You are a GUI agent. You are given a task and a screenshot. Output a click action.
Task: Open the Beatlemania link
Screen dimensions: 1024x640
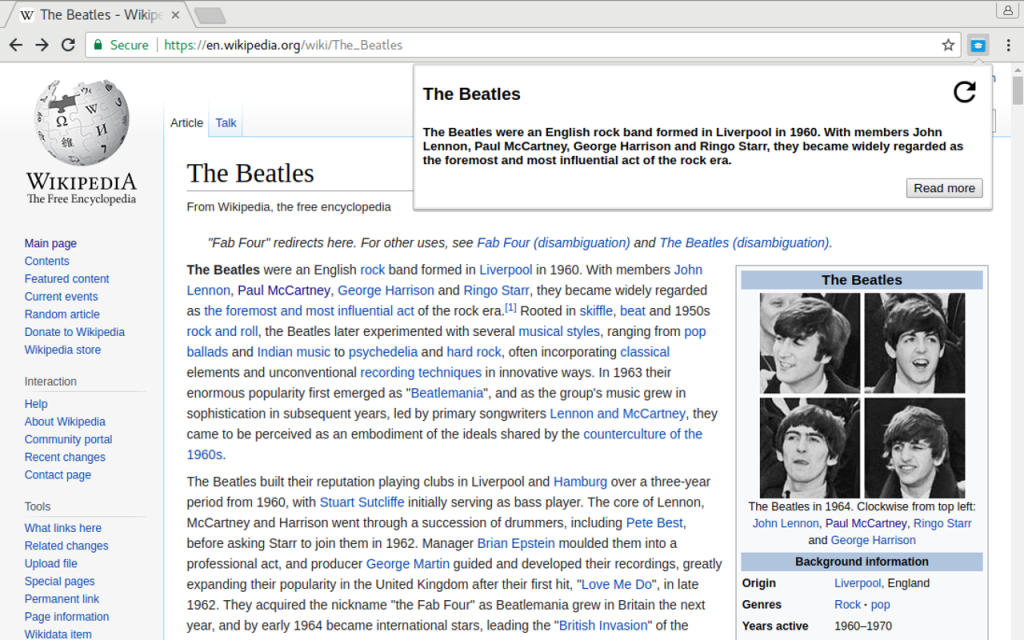[x=447, y=393]
